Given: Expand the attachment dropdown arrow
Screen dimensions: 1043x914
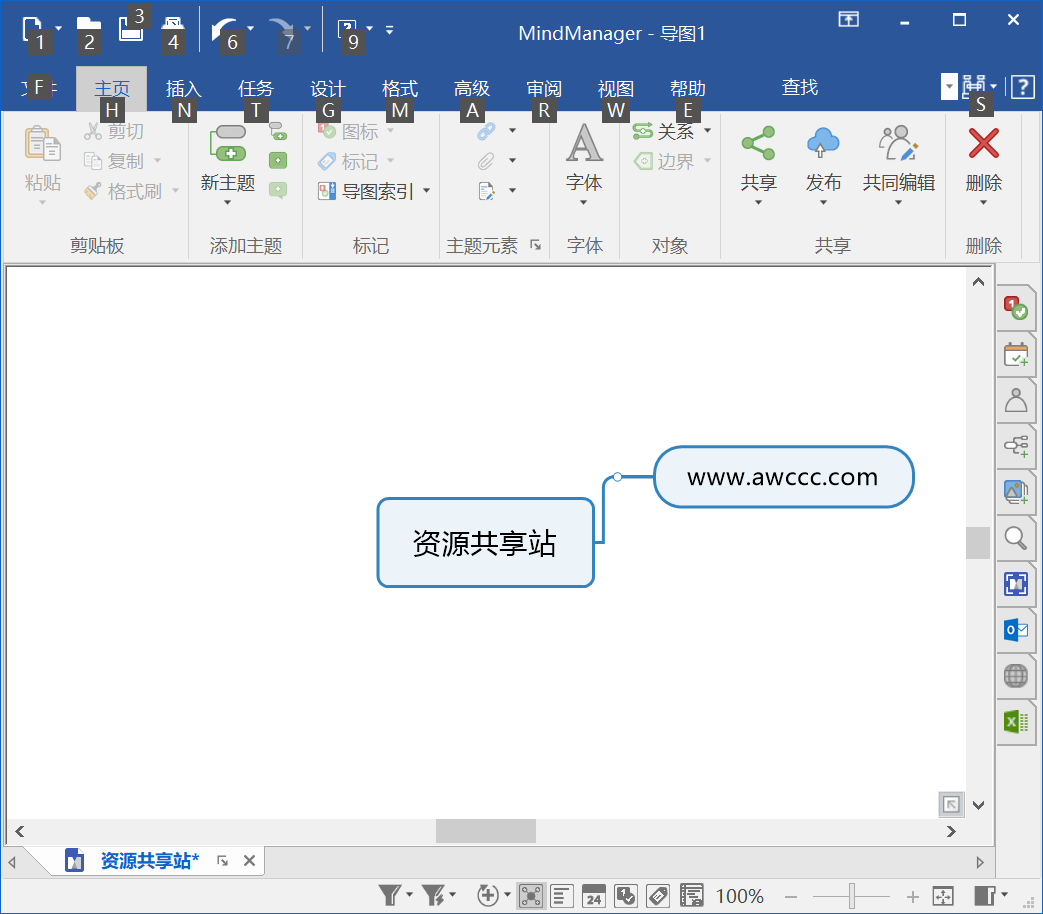Looking at the screenshot, I should pyautogui.click(x=512, y=161).
